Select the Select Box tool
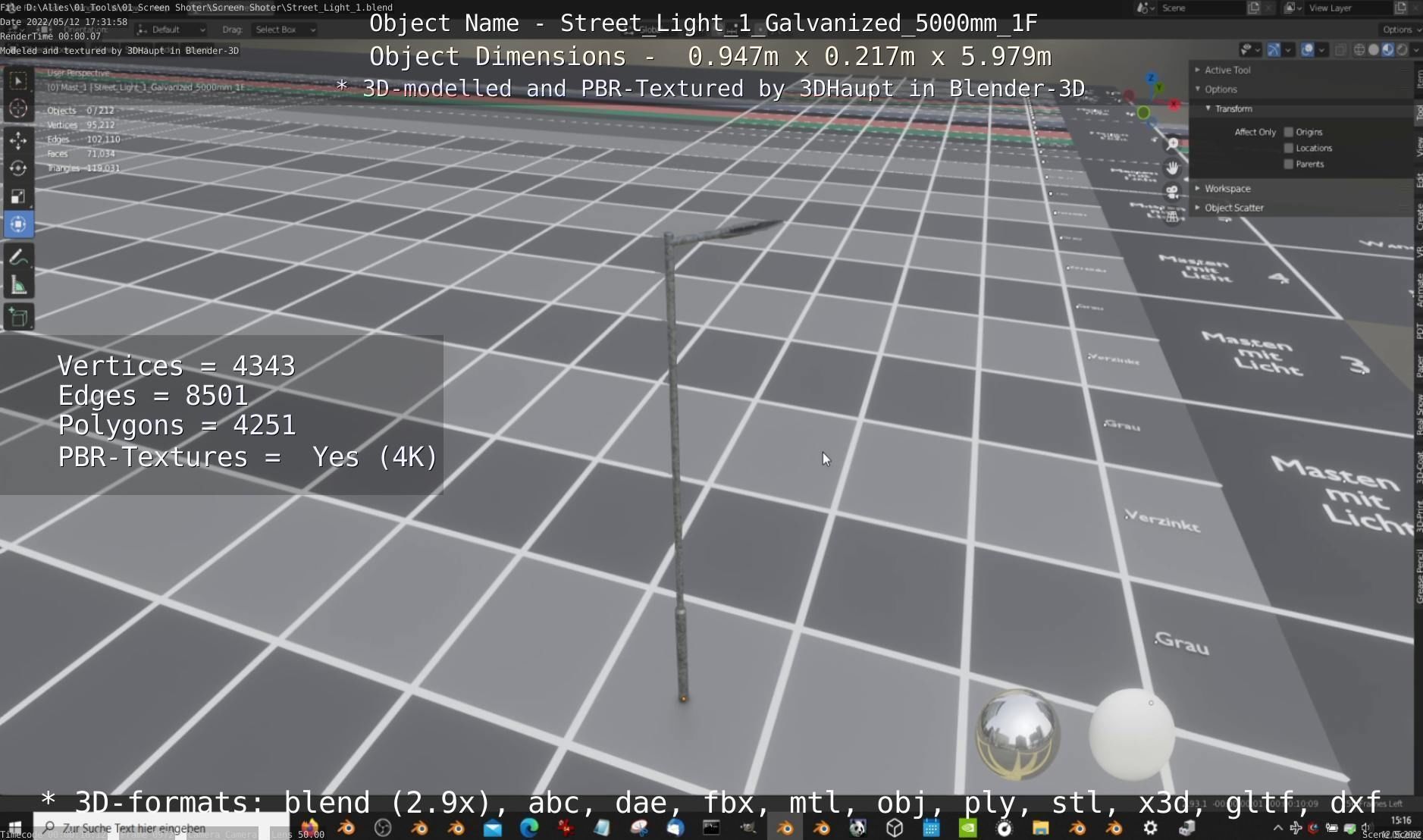Image resolution: width=1423 pixels, height=840 pixels. (18, 80)
